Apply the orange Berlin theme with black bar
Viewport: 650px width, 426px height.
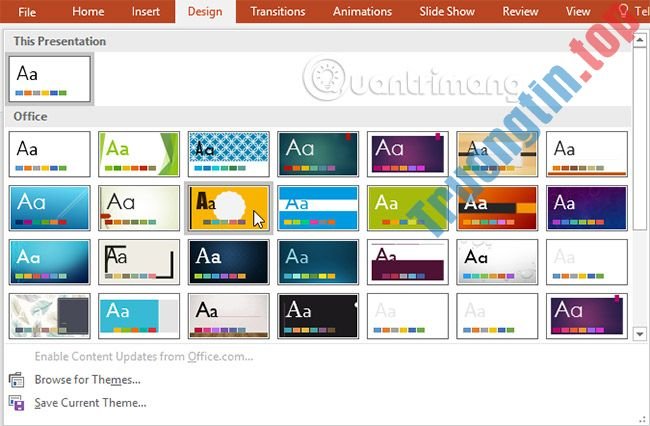[497, 208]
